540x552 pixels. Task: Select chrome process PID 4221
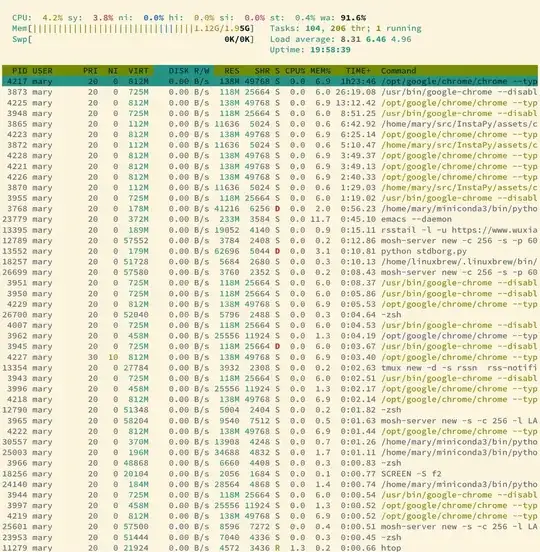click(270, 166)
